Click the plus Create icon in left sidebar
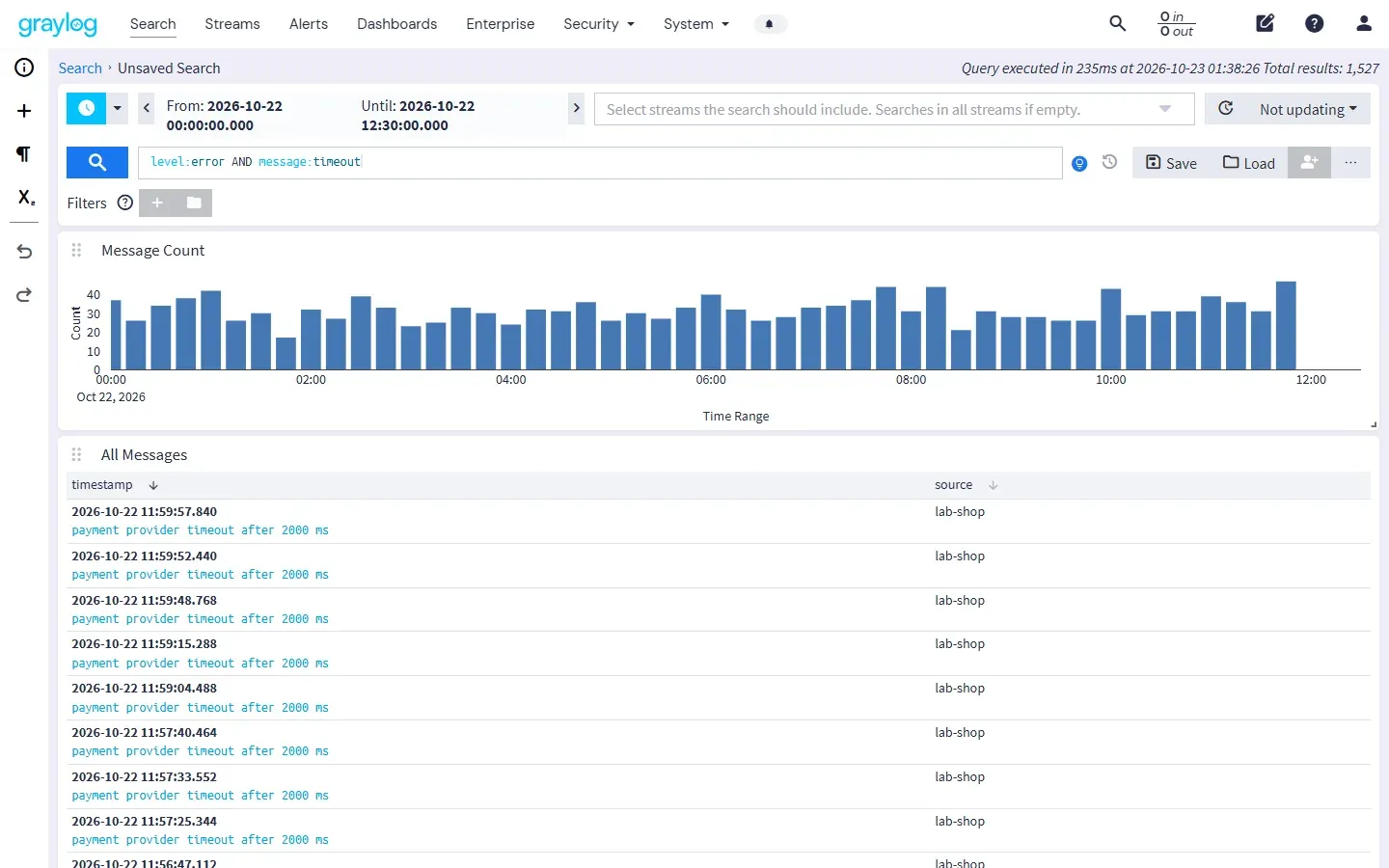Viewport: 1389px width, 868px height. (24, 111)
